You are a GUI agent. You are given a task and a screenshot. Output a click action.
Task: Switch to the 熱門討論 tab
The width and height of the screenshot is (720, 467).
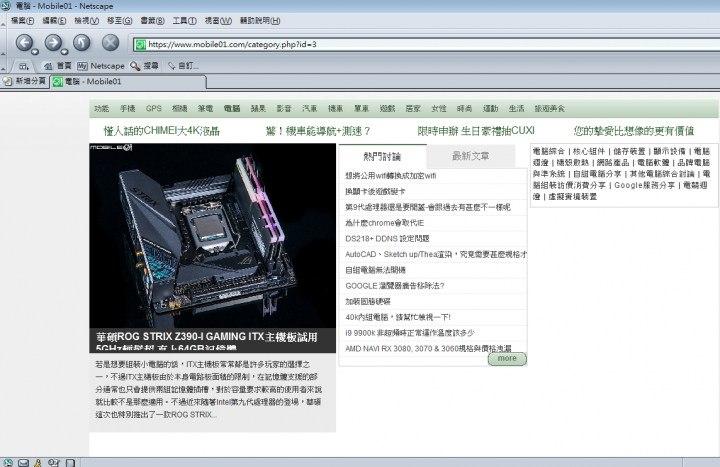[x=382, y=157]
